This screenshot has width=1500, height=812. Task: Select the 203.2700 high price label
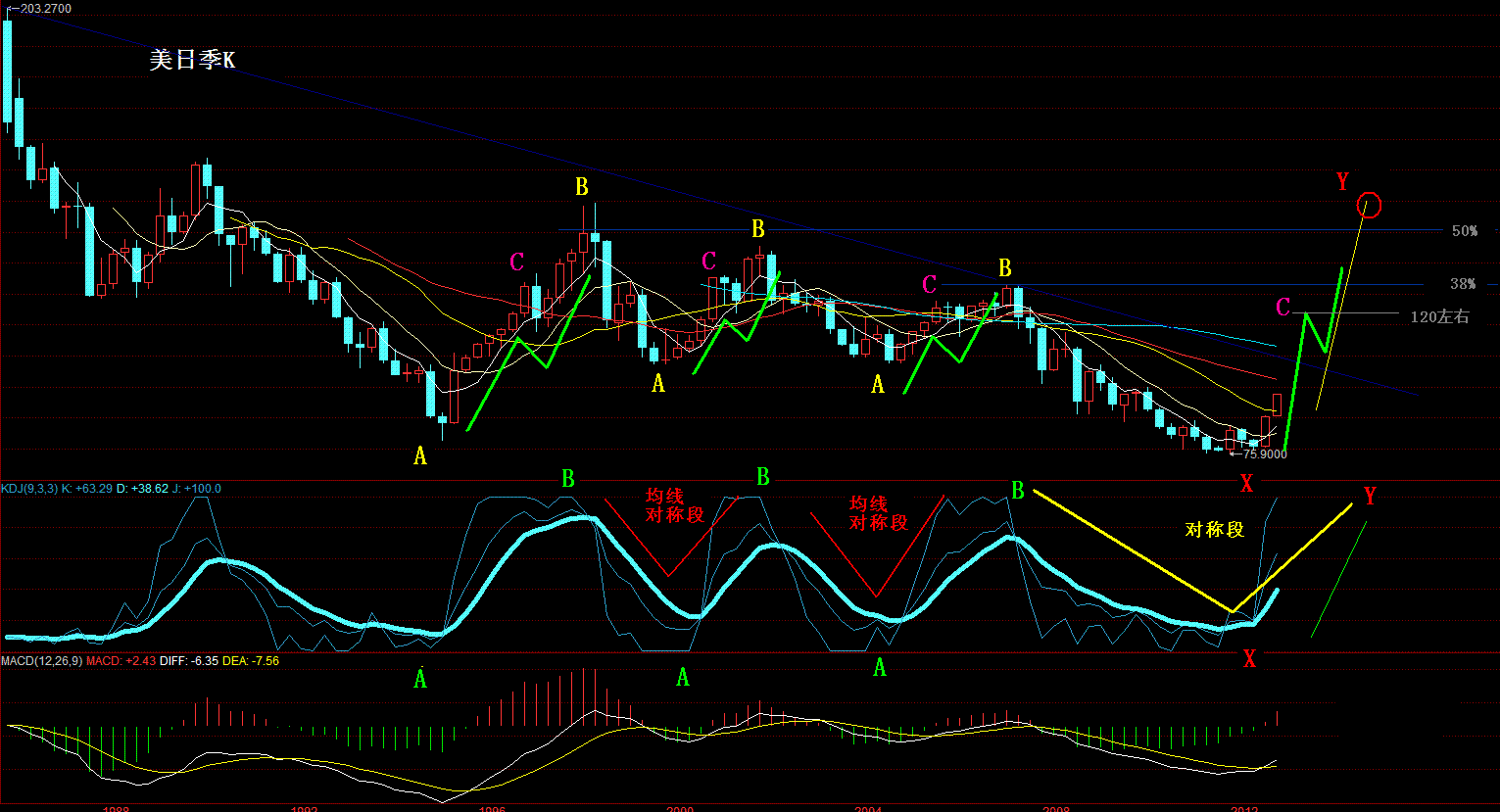44,8
